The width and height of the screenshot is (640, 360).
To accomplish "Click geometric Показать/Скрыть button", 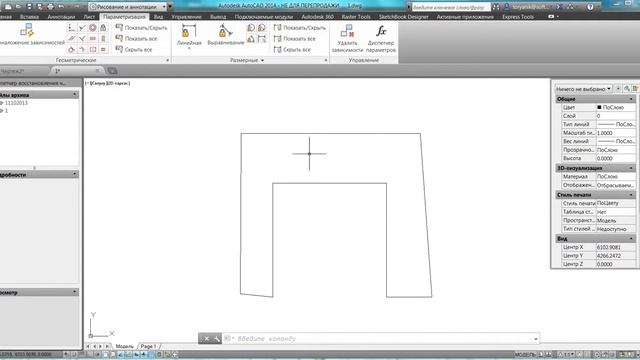I will [x=141, y=28].
